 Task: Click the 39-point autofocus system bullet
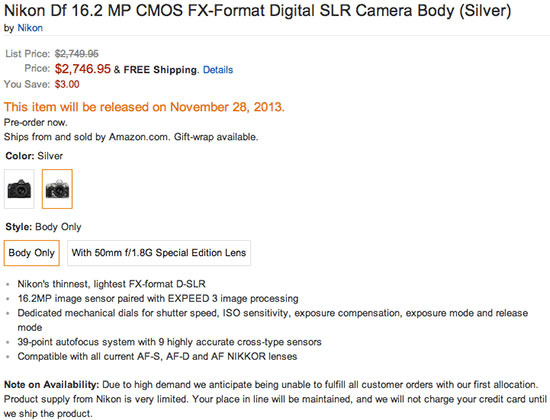point(169,342)
